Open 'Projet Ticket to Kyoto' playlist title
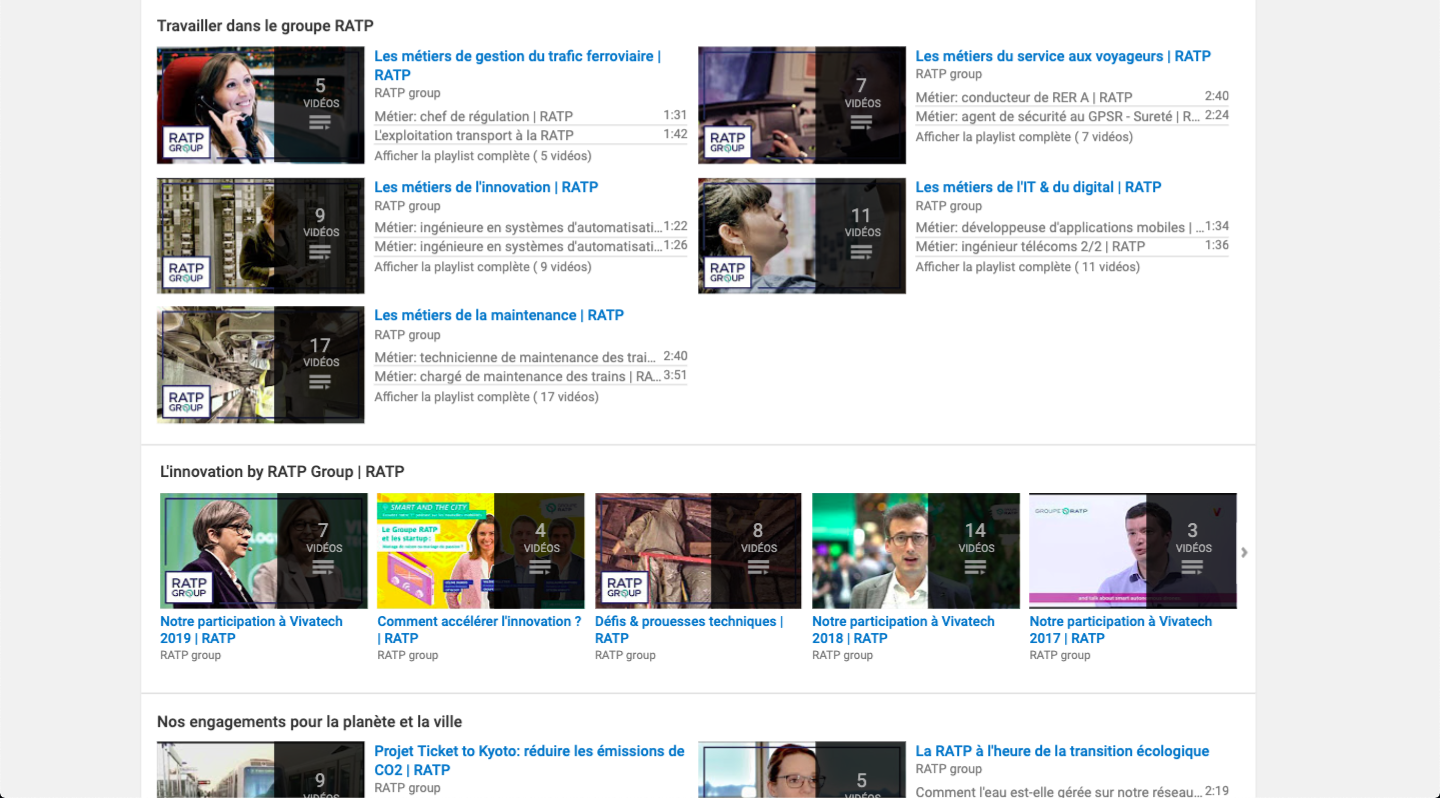Image resolution: width=1440 pixels, height=798 pixels. [529, 760]
